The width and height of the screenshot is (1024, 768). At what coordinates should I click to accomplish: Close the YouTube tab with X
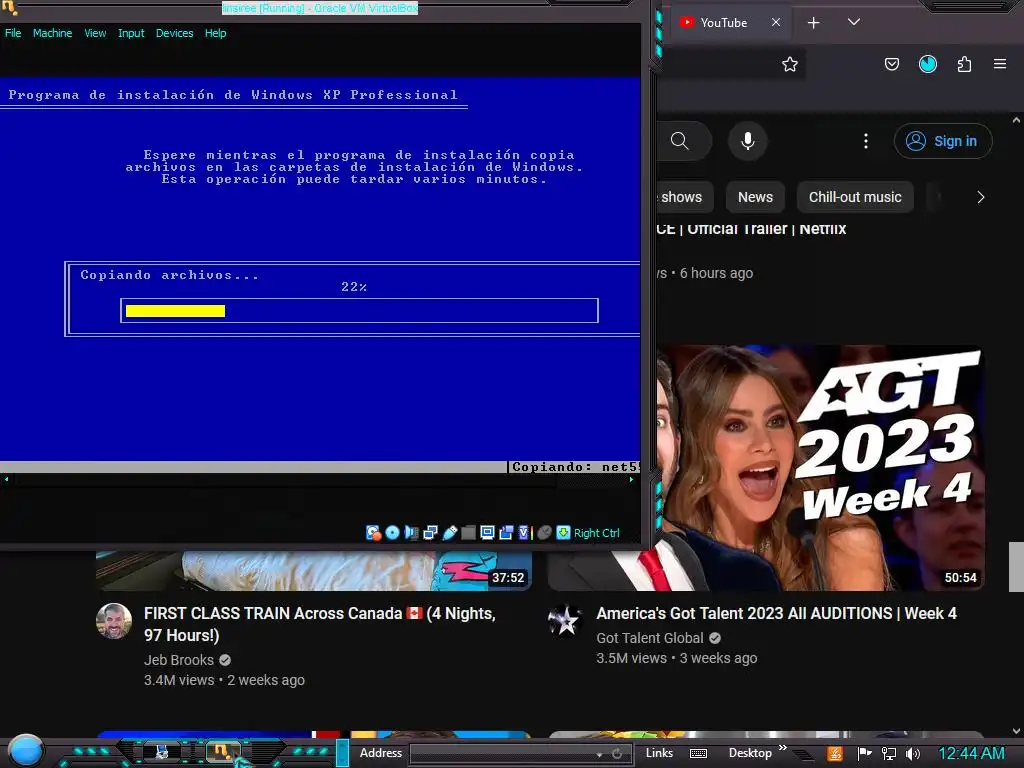tap(776, 22)
